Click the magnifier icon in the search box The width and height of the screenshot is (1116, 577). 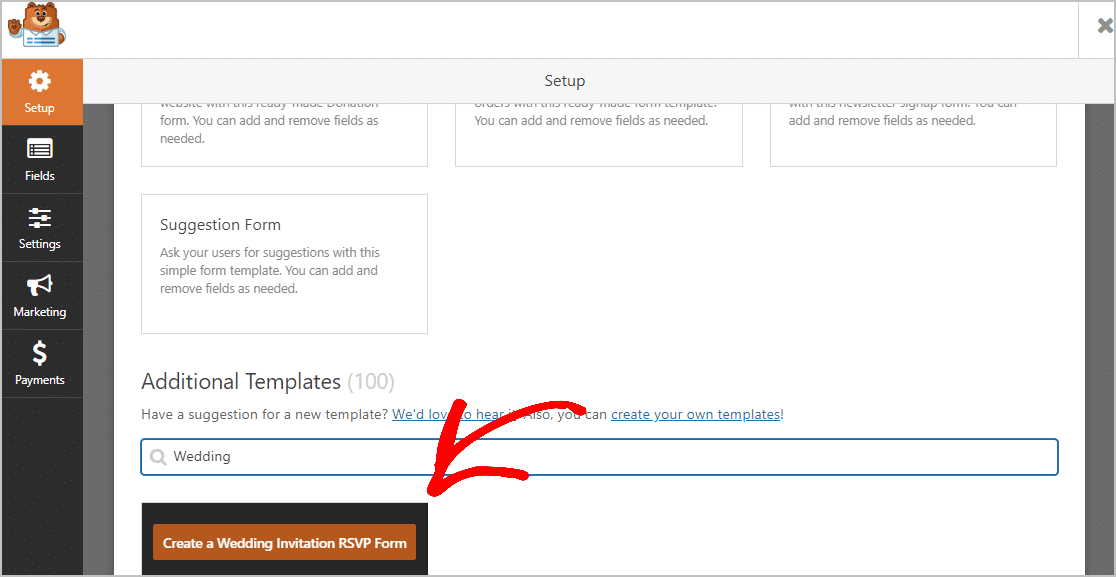(x=158, y=457)
